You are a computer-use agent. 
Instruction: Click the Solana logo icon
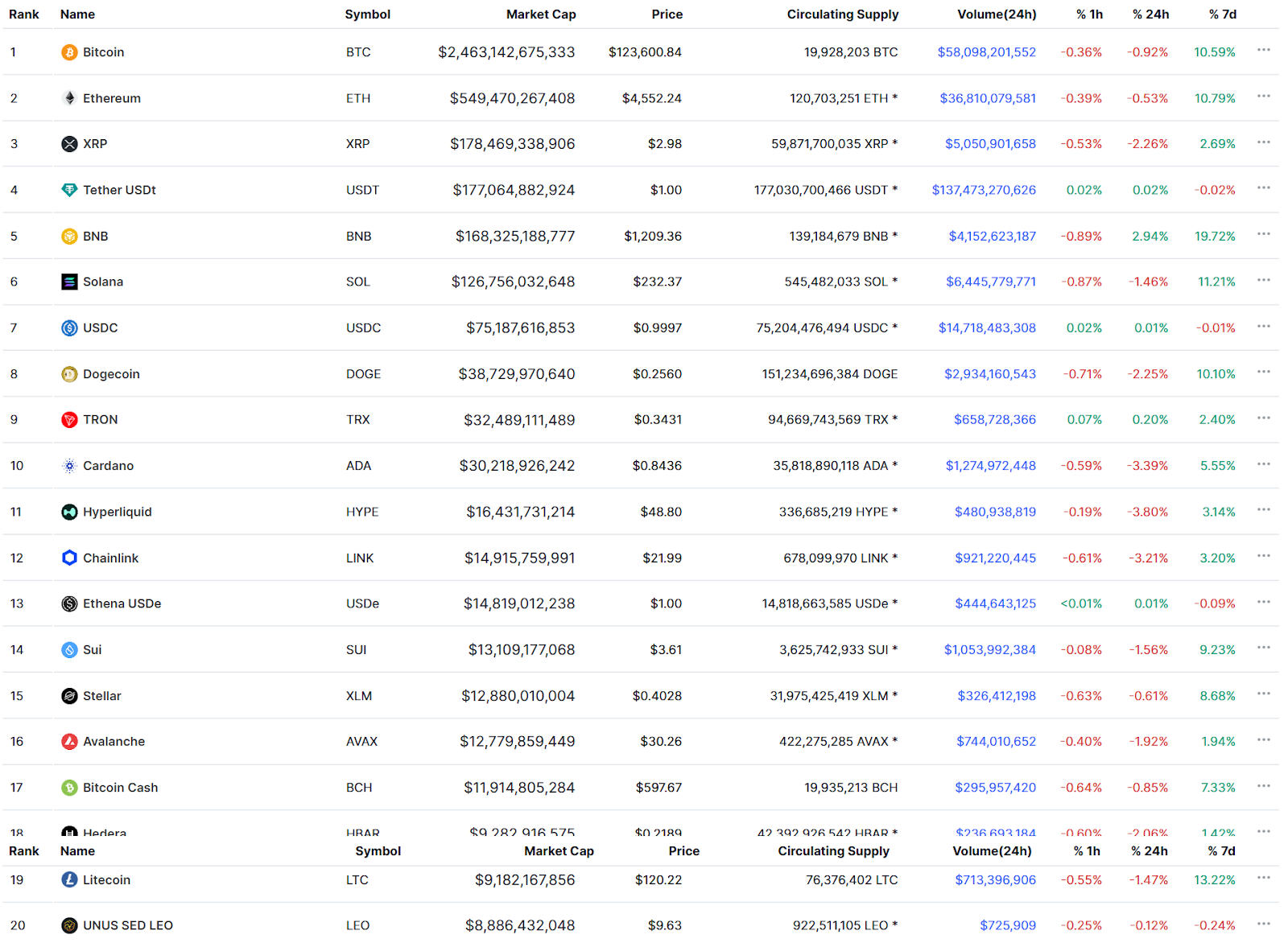click(69, 282)
